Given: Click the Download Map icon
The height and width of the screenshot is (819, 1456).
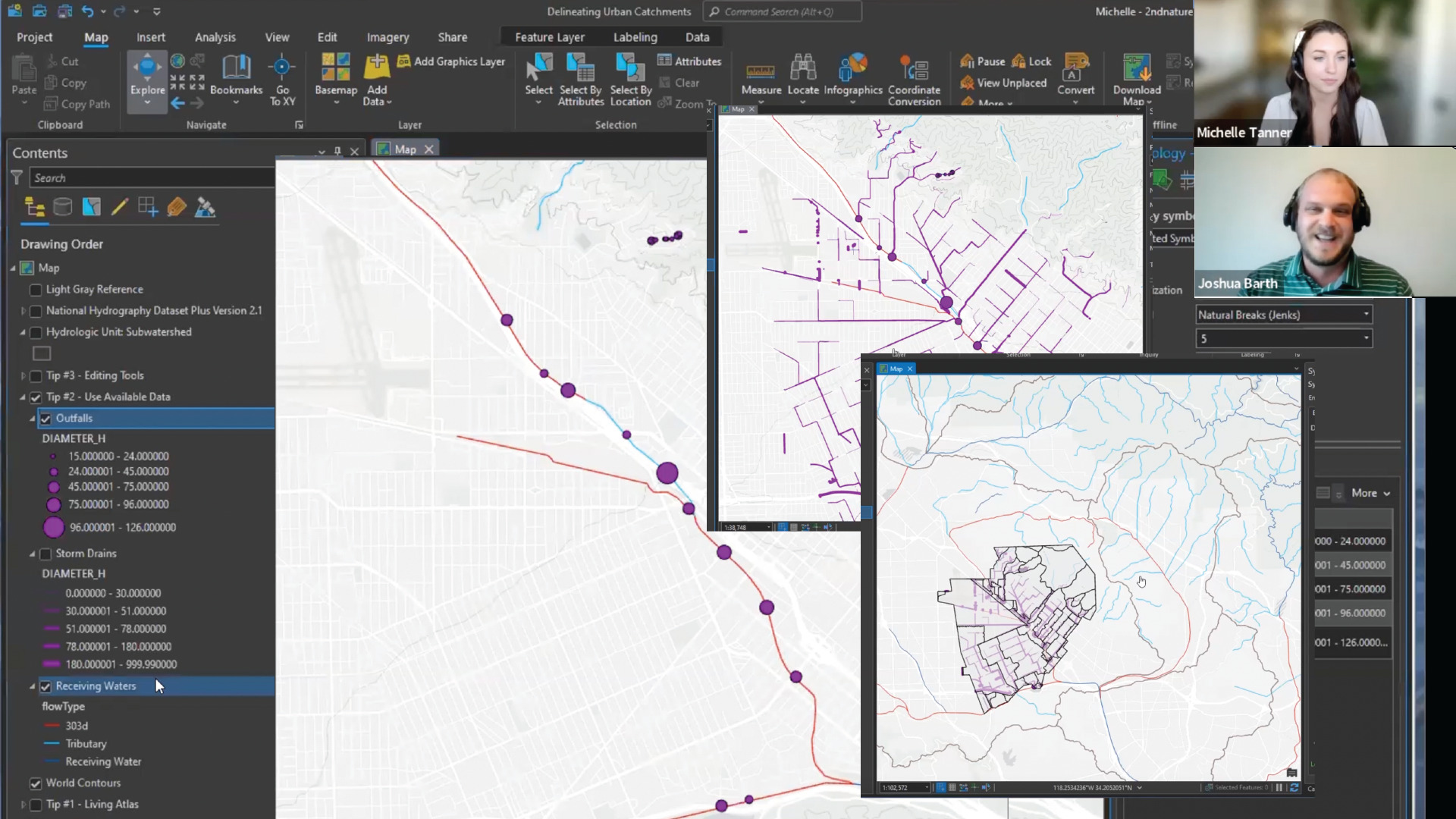Looking at the screenshot, I should [x=1137, y=67].
